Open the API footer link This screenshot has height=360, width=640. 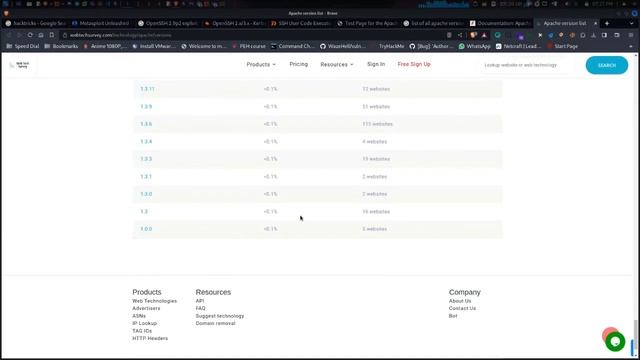(200, 301)
